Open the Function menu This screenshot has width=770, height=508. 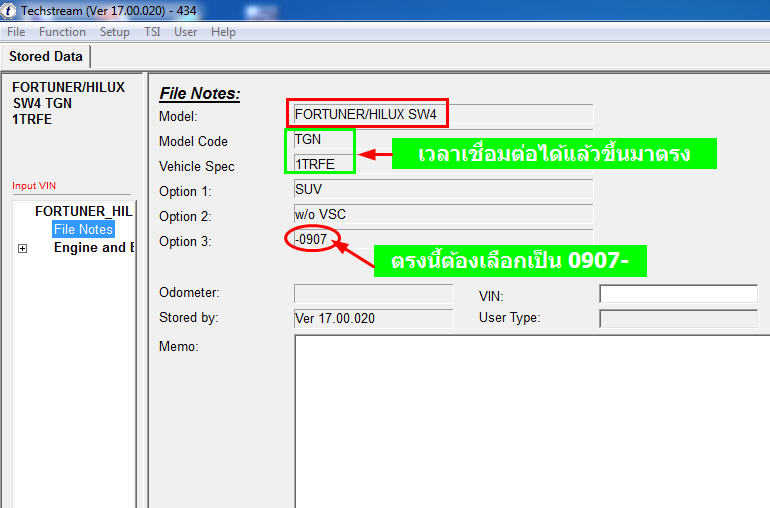pos(62,32)
